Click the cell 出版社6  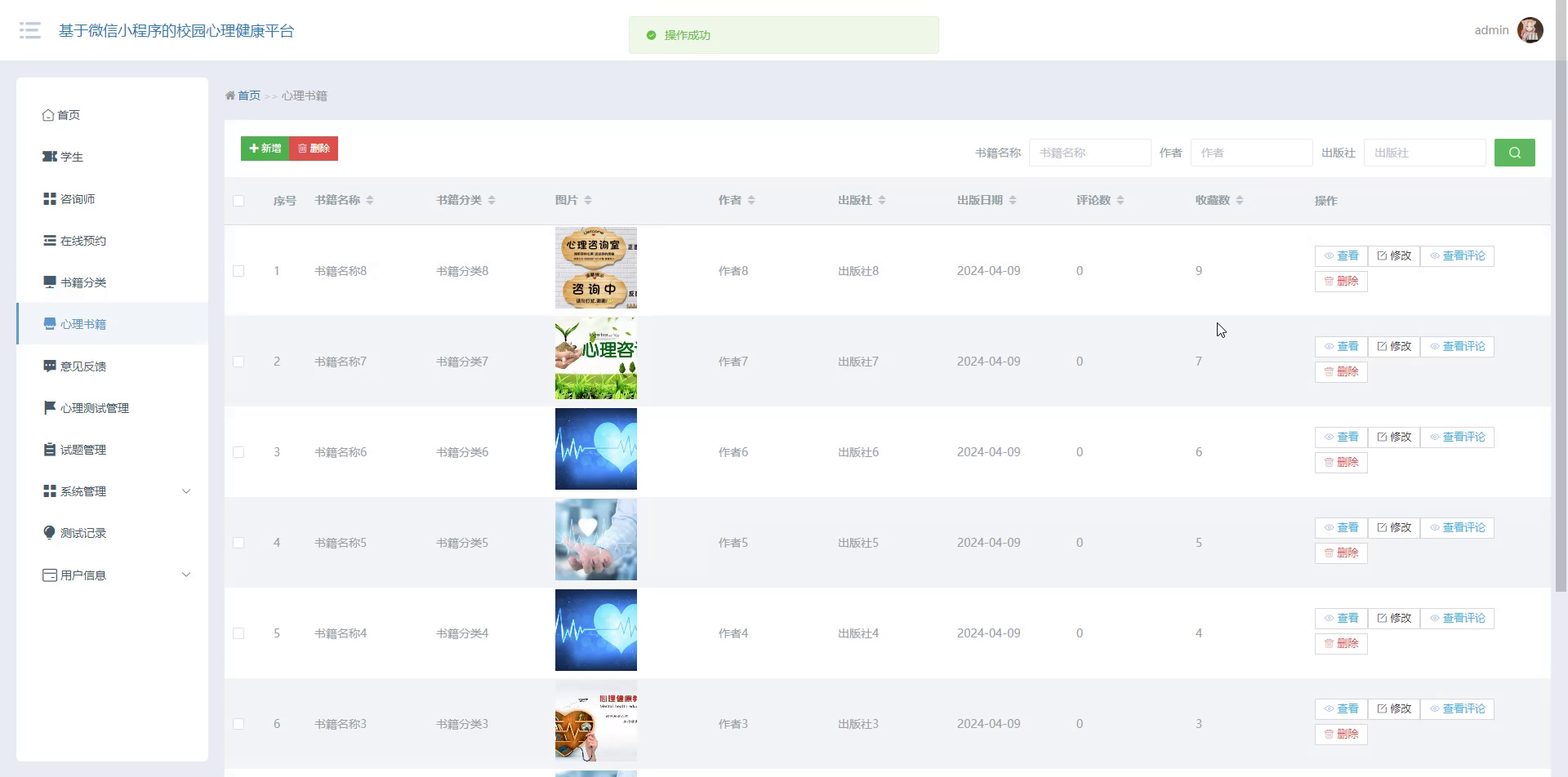tap(858, 452)
